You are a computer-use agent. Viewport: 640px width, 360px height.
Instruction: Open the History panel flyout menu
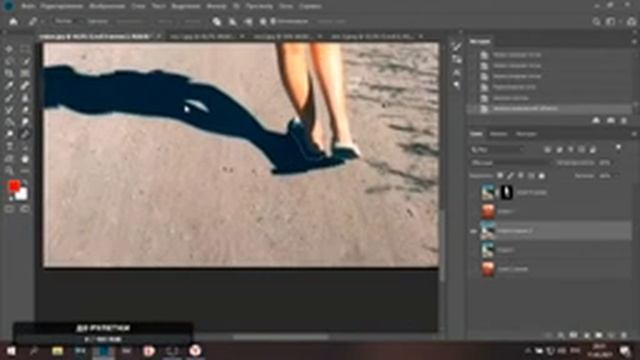(x=634, y=42)
